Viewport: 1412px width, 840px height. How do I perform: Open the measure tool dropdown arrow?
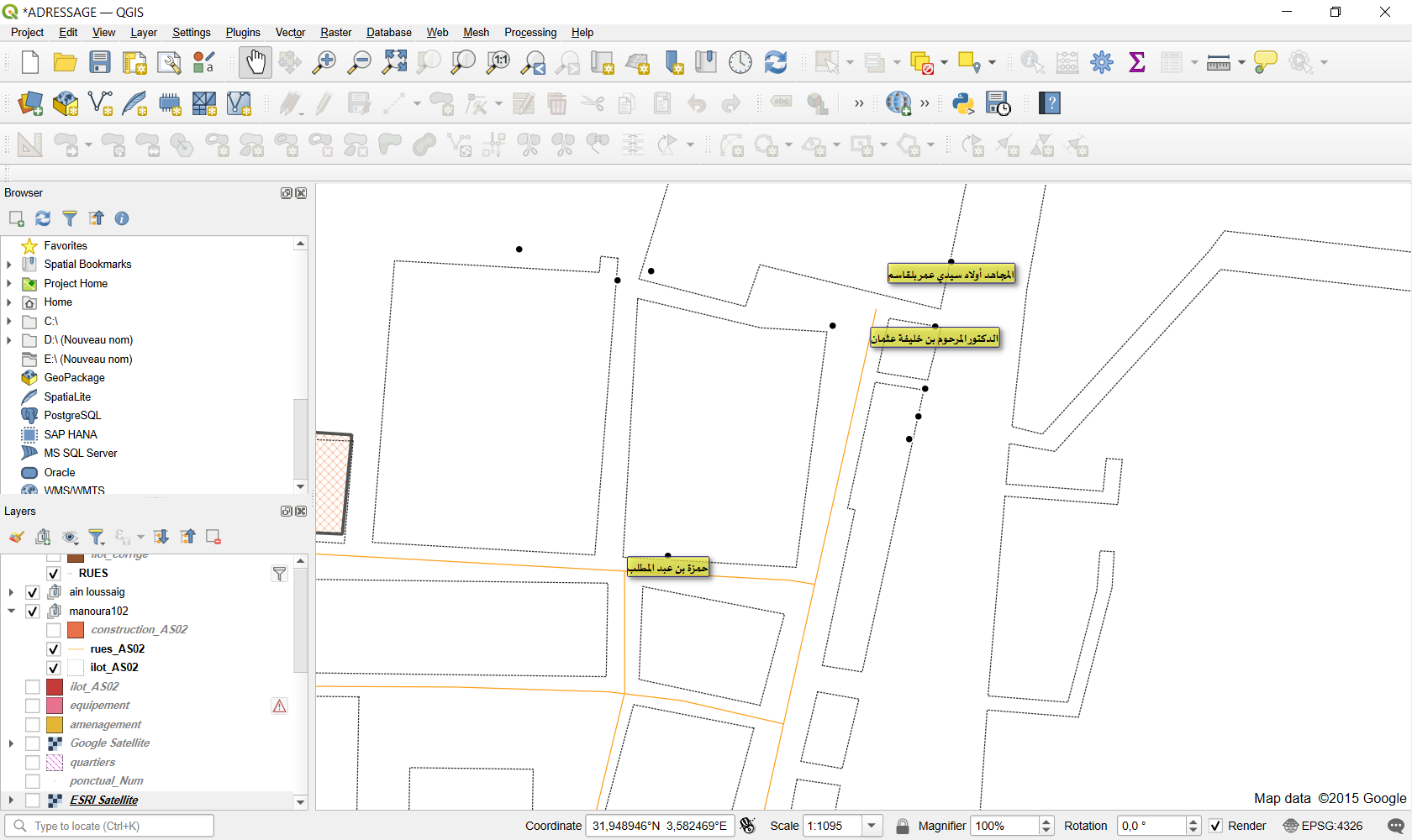click(1241, 63)
